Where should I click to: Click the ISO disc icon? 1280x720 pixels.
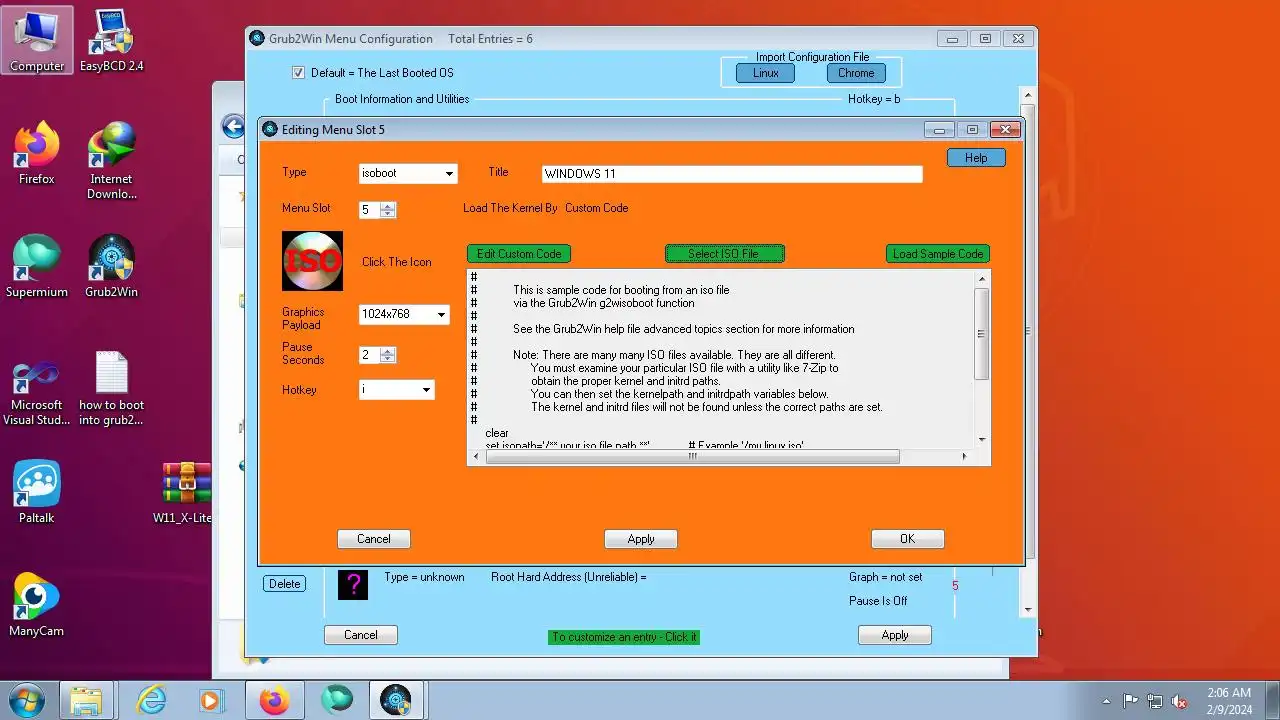tap(312, 261)
